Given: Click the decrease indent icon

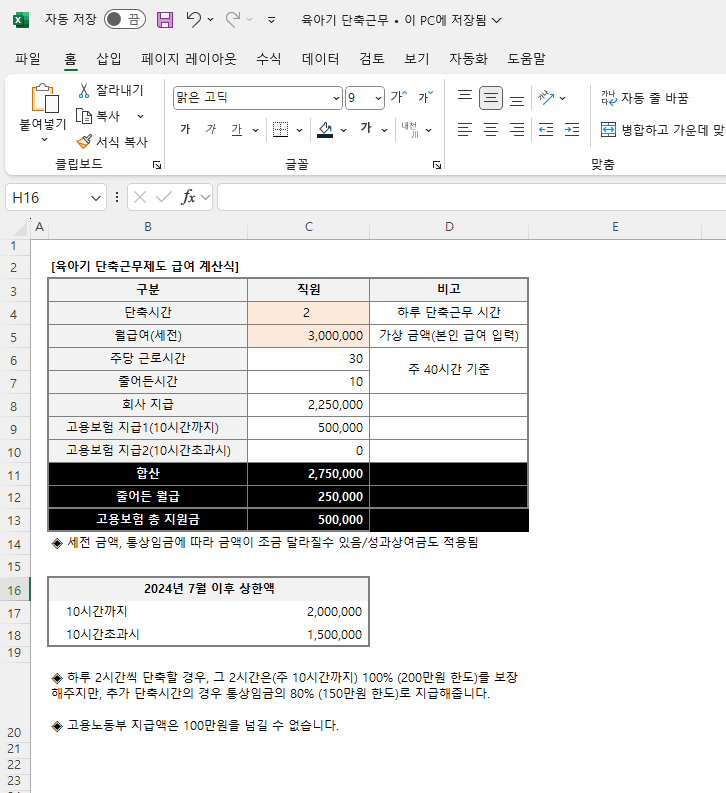Looking at the screenshot, I should (546, 130).
